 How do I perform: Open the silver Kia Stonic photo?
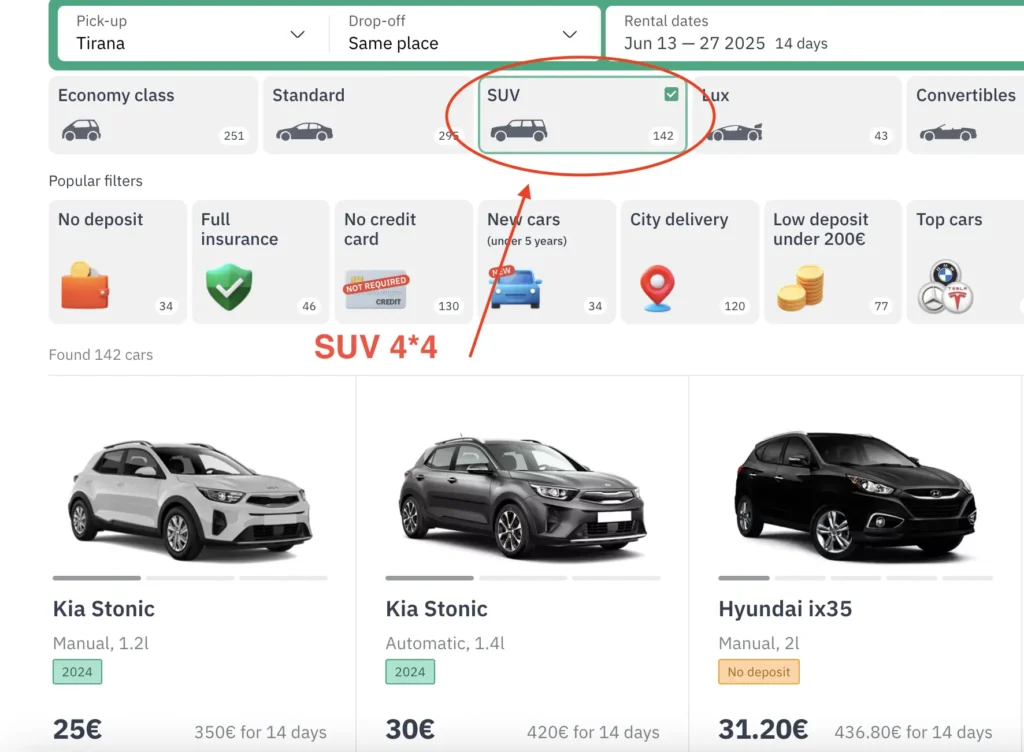190,499
